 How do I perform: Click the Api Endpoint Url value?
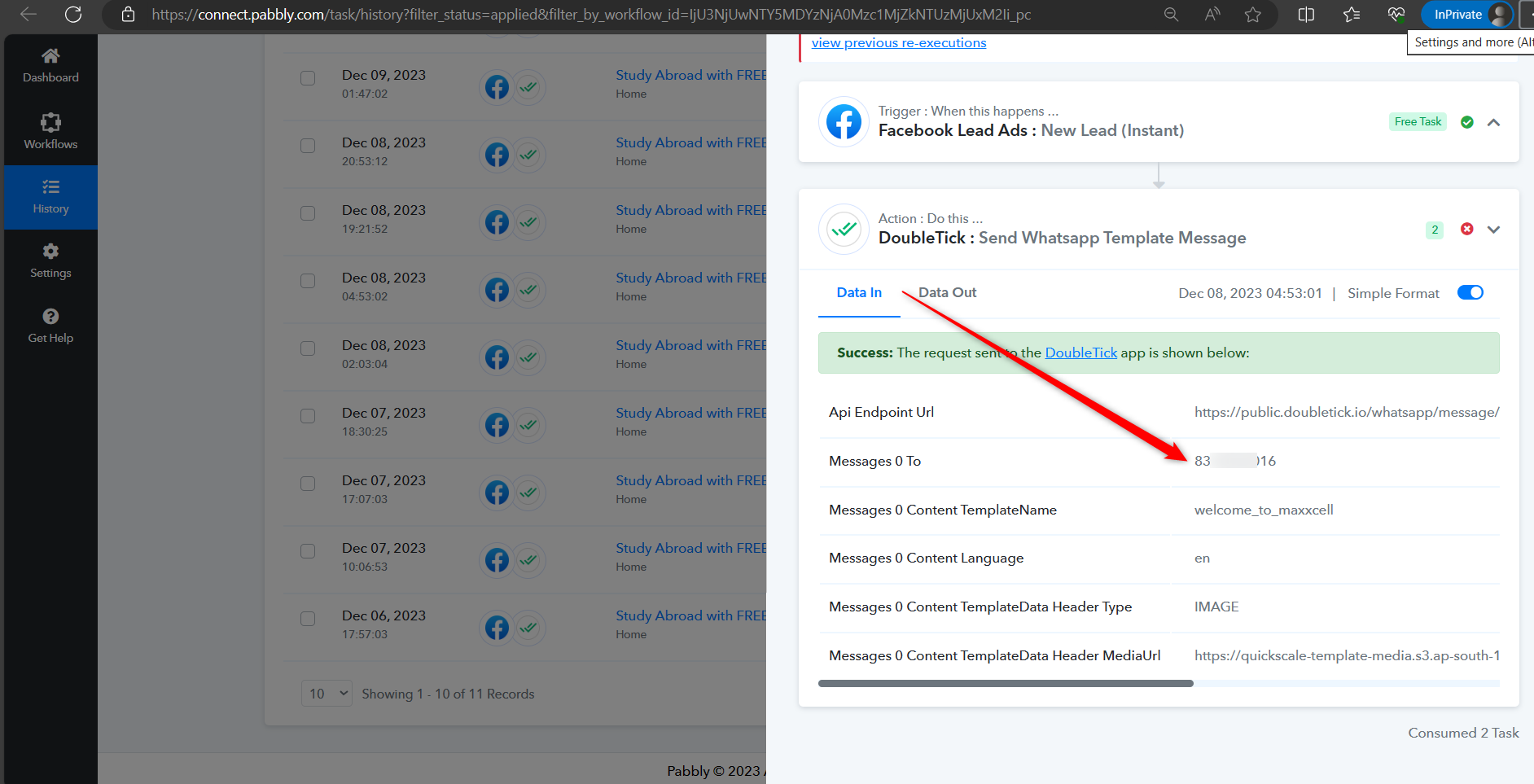(1347, 413)
